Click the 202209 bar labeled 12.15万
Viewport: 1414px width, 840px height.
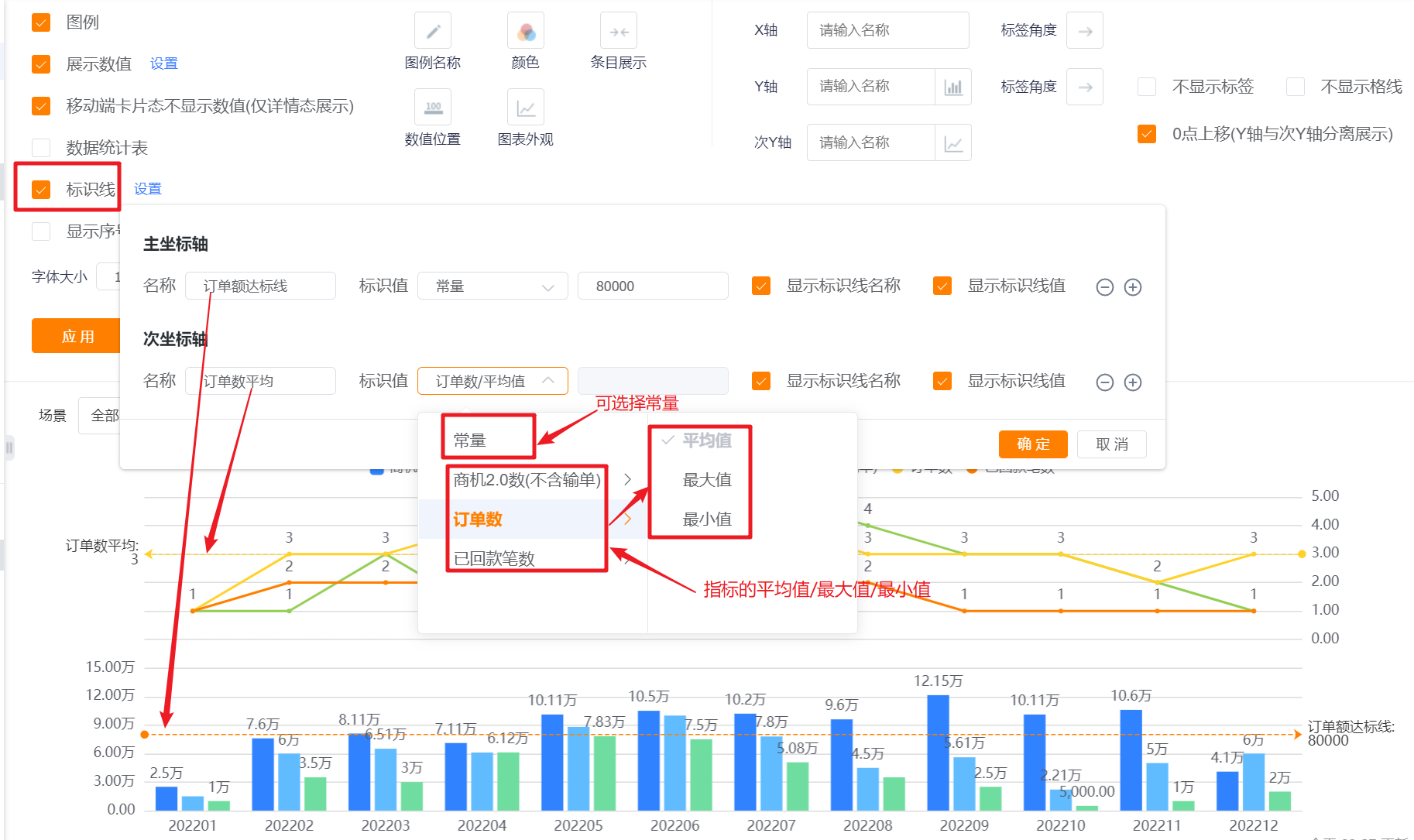(x=938, y=753)
